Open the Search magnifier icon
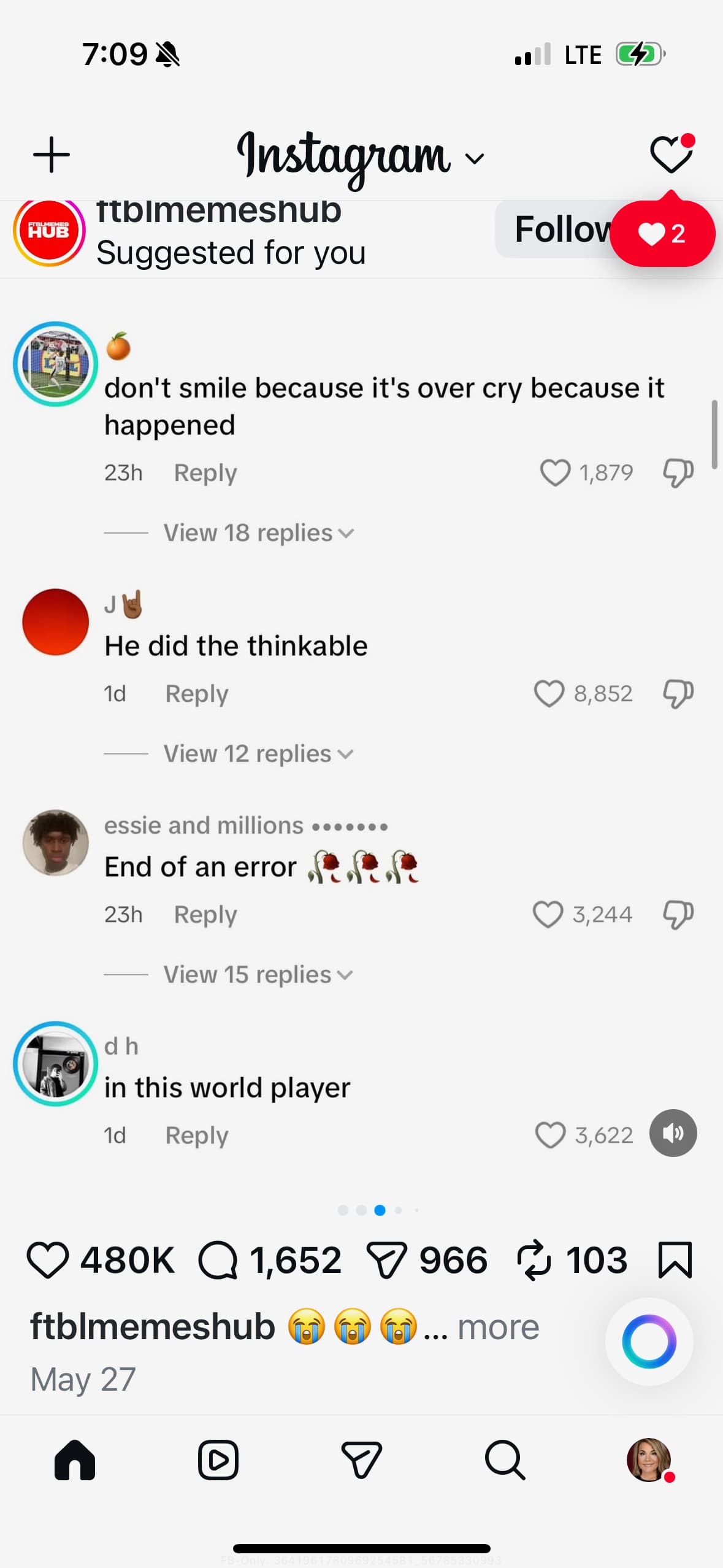 coord(505,1460)
